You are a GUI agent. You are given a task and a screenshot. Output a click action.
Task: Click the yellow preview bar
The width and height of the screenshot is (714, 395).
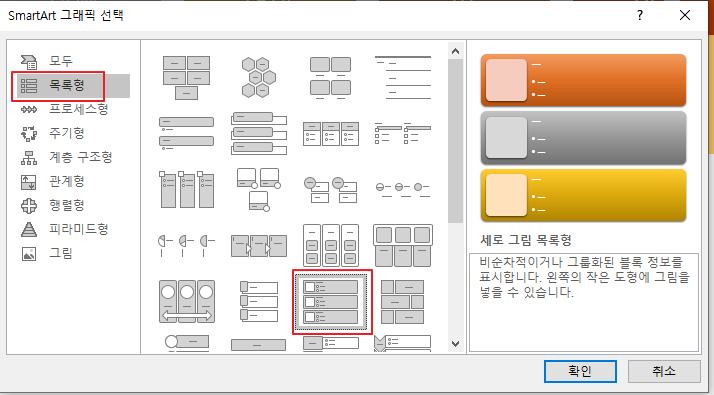(x=583, y=195)
